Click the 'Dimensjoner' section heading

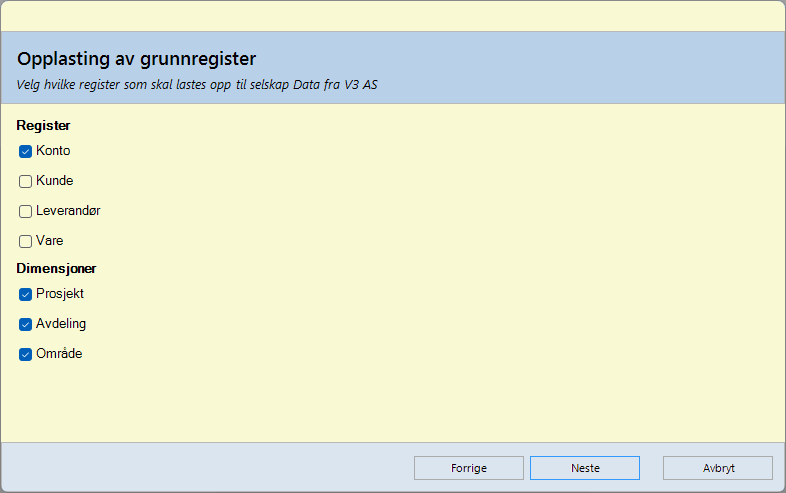click(56, 268)
